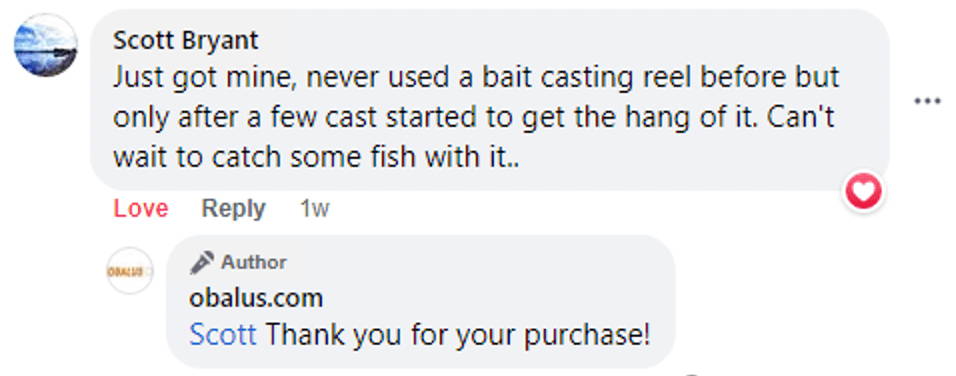Viewport: 956px width, 376px height.
Task: Click the Author badge pen icon
Action: pos(202,262)
